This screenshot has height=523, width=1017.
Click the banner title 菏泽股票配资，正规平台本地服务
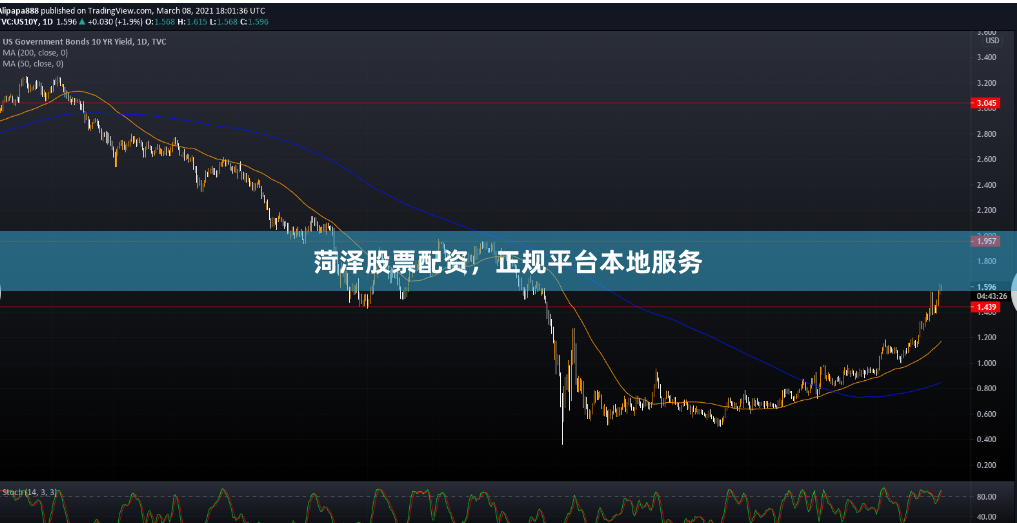508,262
